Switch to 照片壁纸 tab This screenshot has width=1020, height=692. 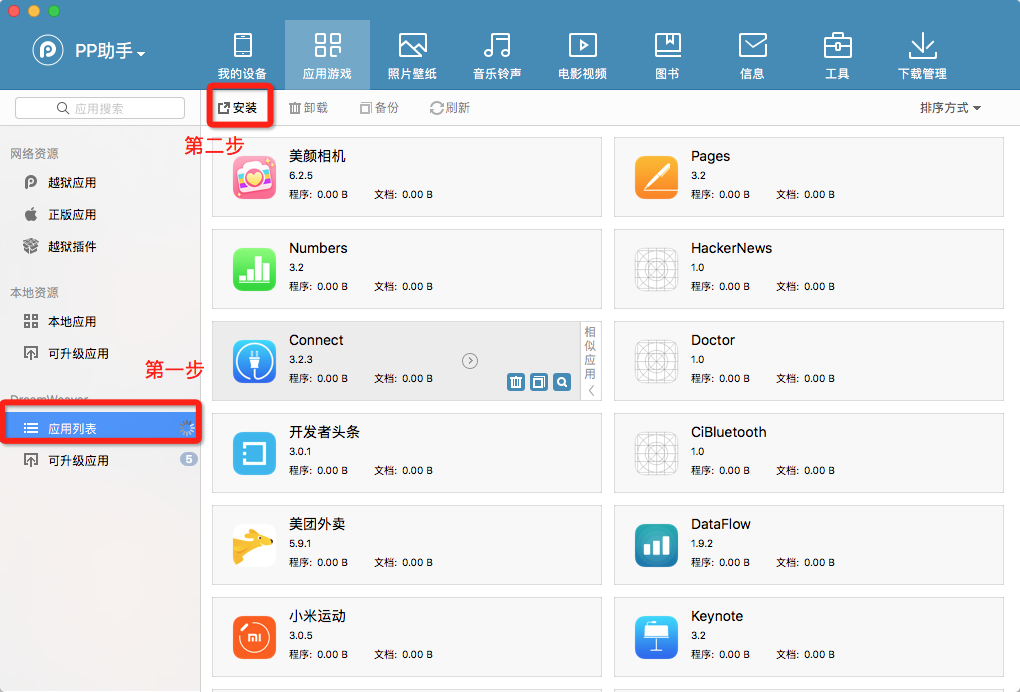point(412,55)
